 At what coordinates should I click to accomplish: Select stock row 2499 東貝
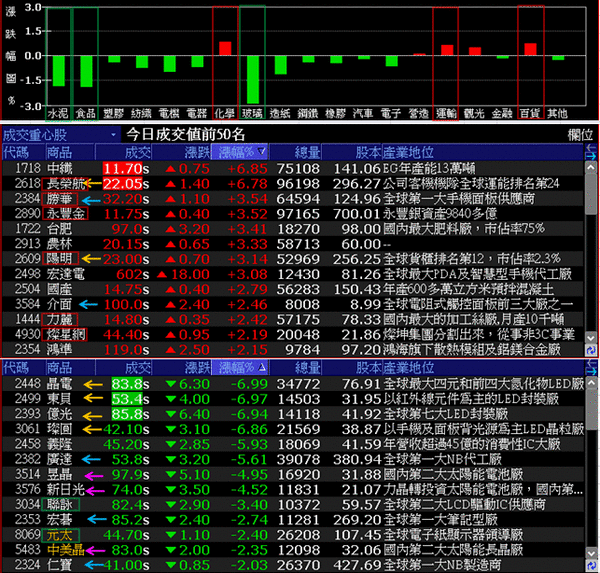(x=293, y=399)
